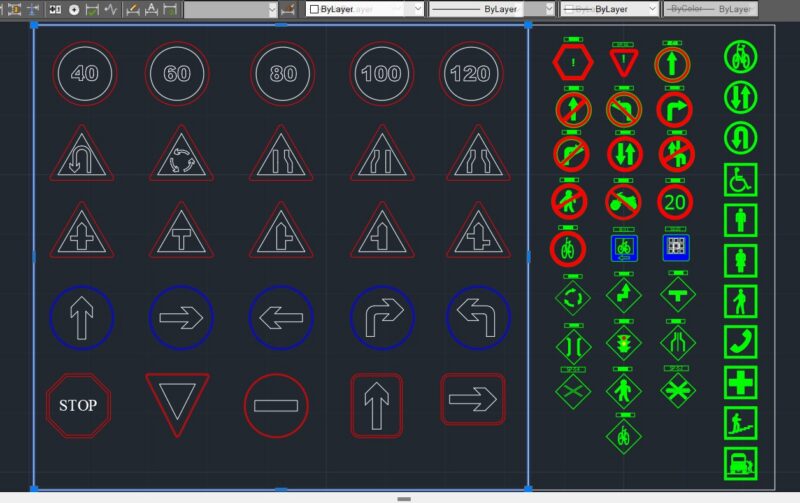
Task: Select the Dimension Edit tool
Action: 133,9
